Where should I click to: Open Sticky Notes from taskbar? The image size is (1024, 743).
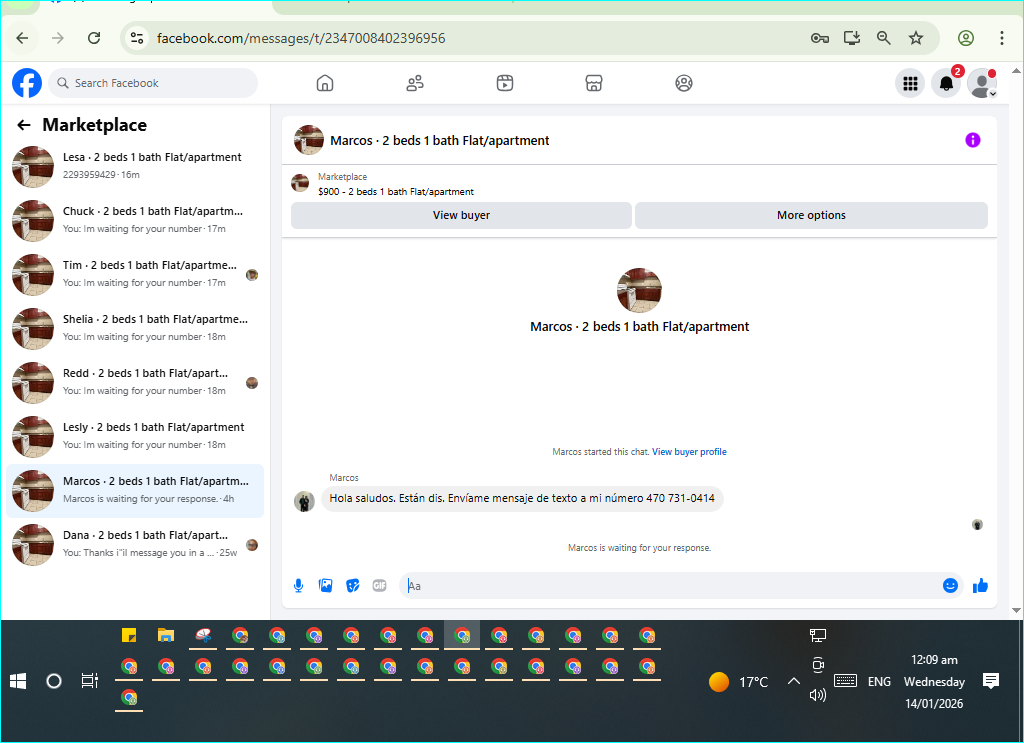pyautogui.click(x=129, y=635)
